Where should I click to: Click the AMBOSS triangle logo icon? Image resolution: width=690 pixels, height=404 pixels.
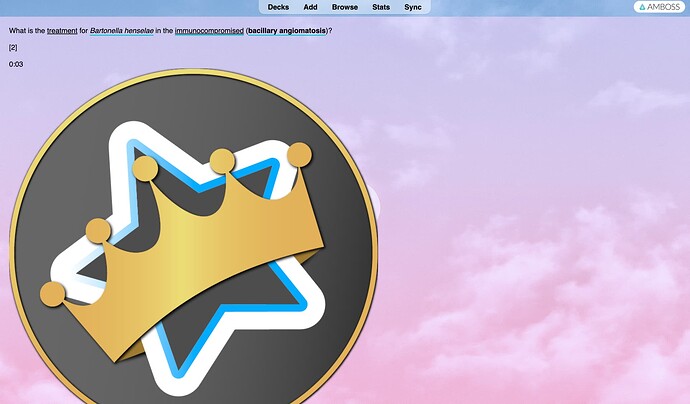[x=643, y=7]
